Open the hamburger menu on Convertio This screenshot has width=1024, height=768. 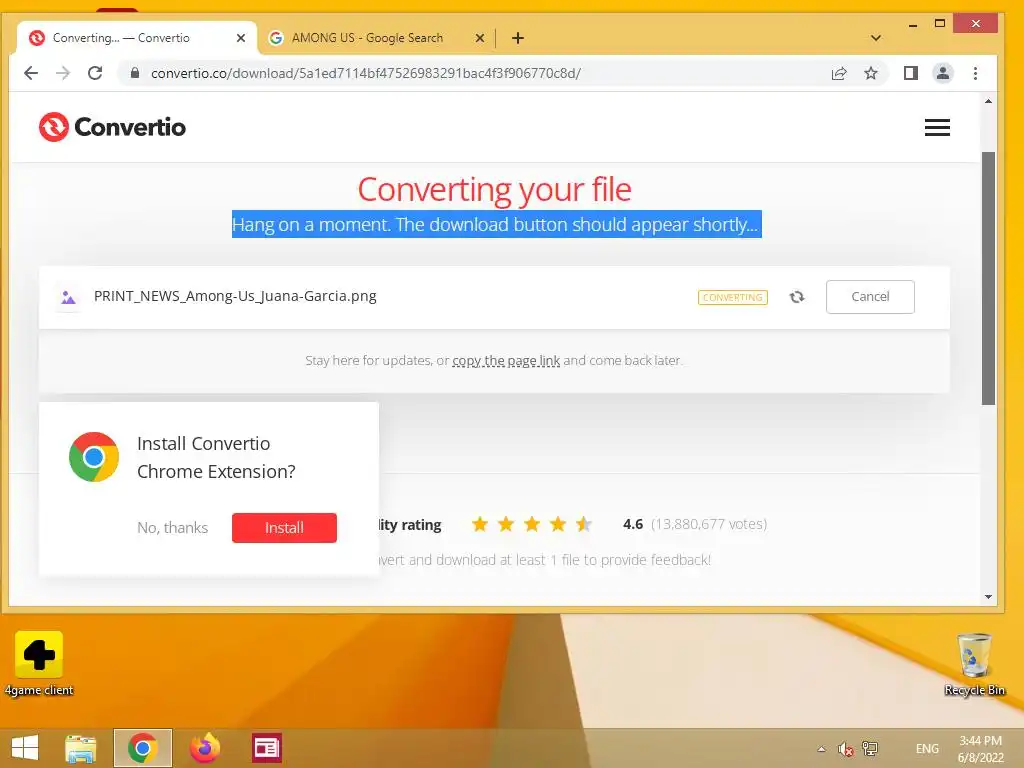click(937, 127)
